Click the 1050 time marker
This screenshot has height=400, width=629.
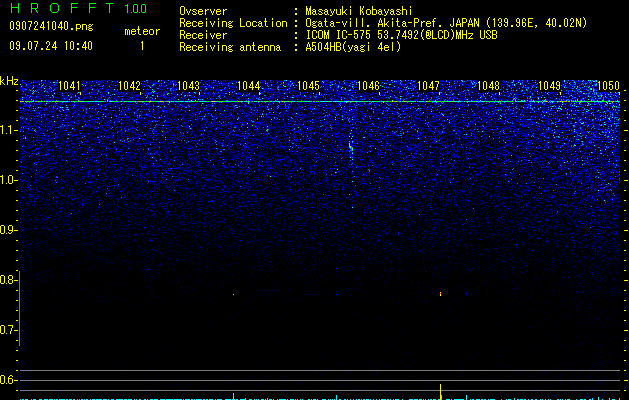click(609, 85)
